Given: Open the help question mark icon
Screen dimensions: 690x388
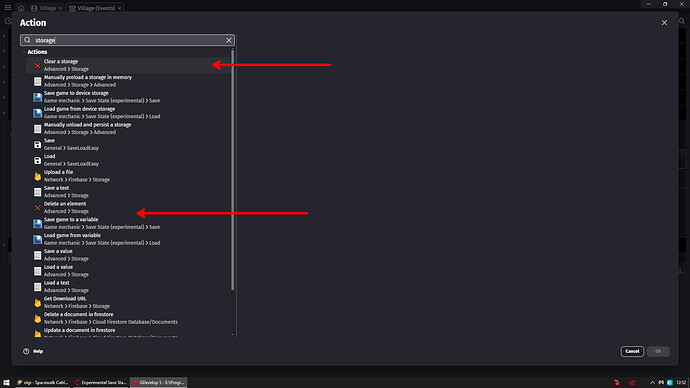Looking at the screenshot, I should [x=26, y=351].
